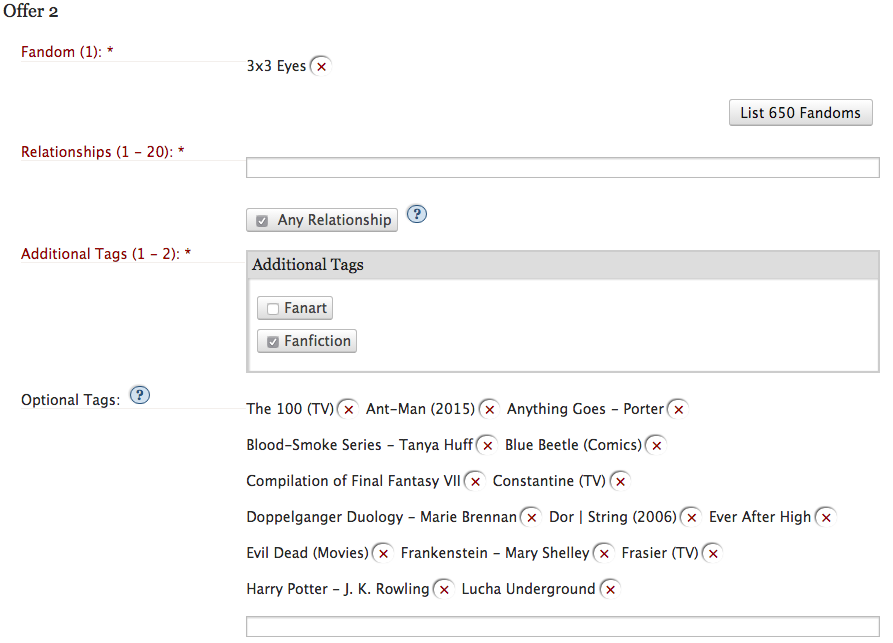Click the List 650 Fandoms button
This screenshot has height=643, width=893.
[800, 113]
